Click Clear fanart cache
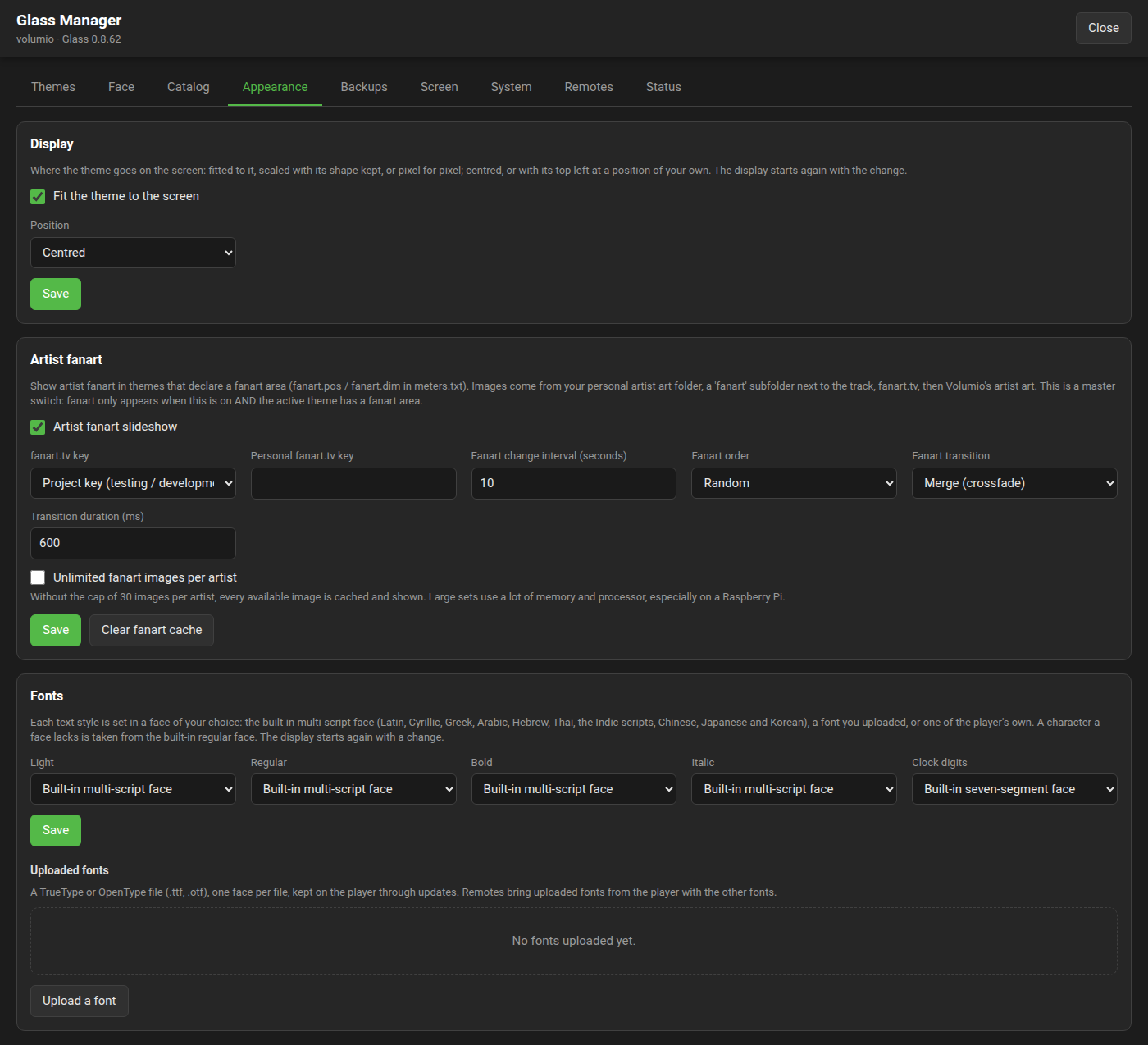The image size is (1148, 1045). pyautogui.click(x=152, y=630)
